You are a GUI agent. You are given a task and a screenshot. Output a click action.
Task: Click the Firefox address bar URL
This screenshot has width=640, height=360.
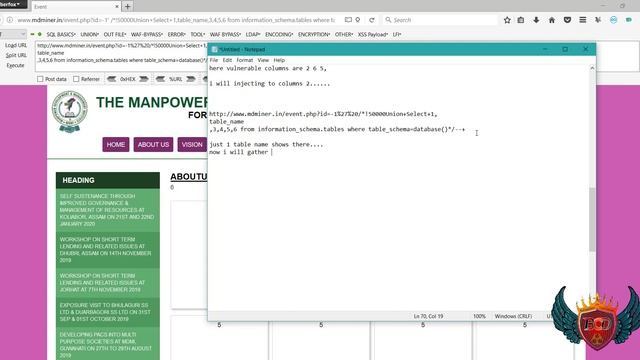(176, 20)
